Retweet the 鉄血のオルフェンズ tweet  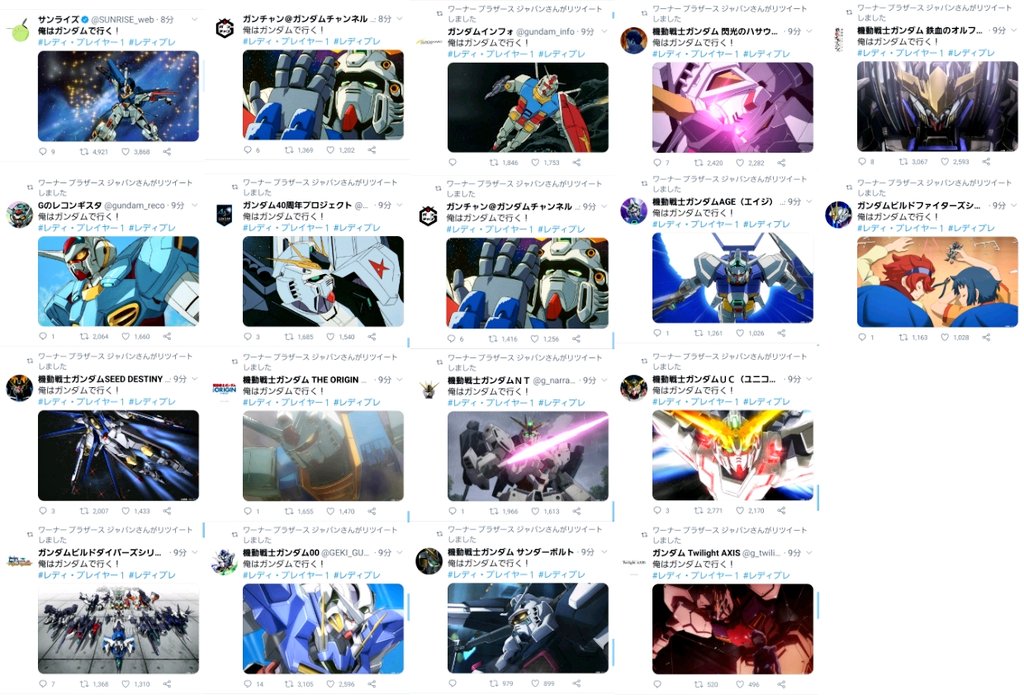904,161
